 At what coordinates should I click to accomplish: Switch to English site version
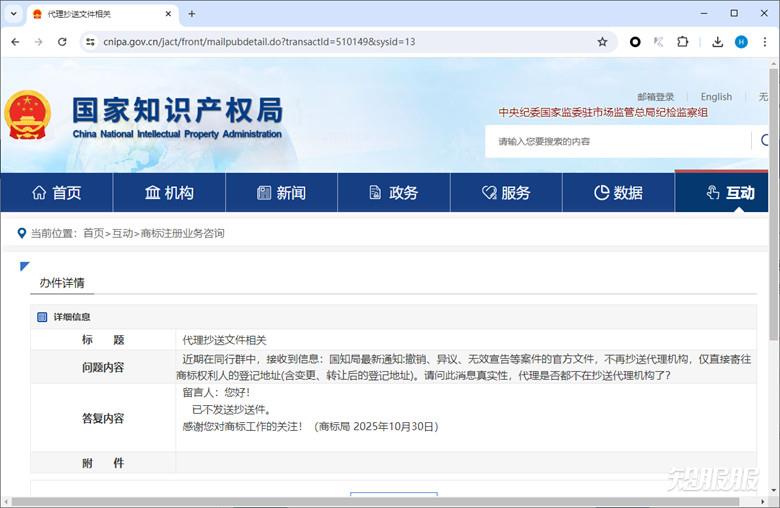point(716,97)
